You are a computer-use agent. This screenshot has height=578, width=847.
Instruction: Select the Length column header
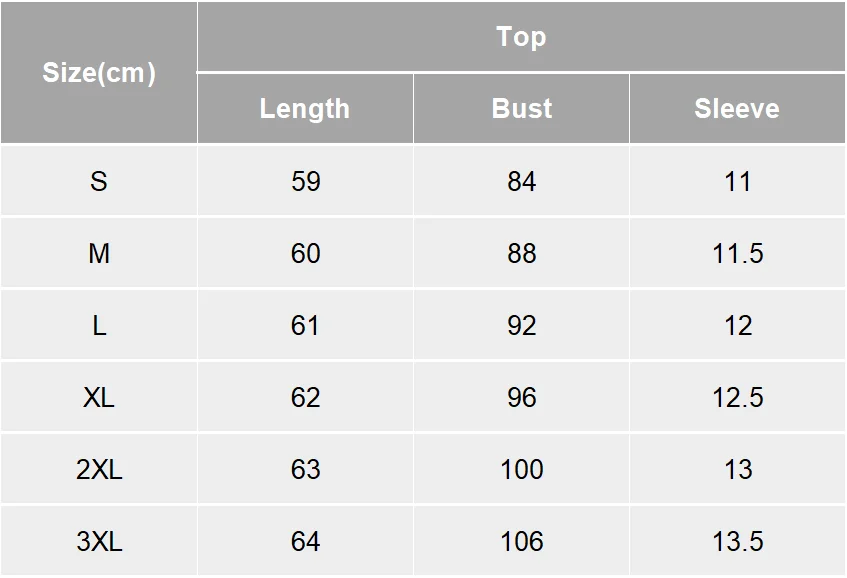(x=305, y=108)
